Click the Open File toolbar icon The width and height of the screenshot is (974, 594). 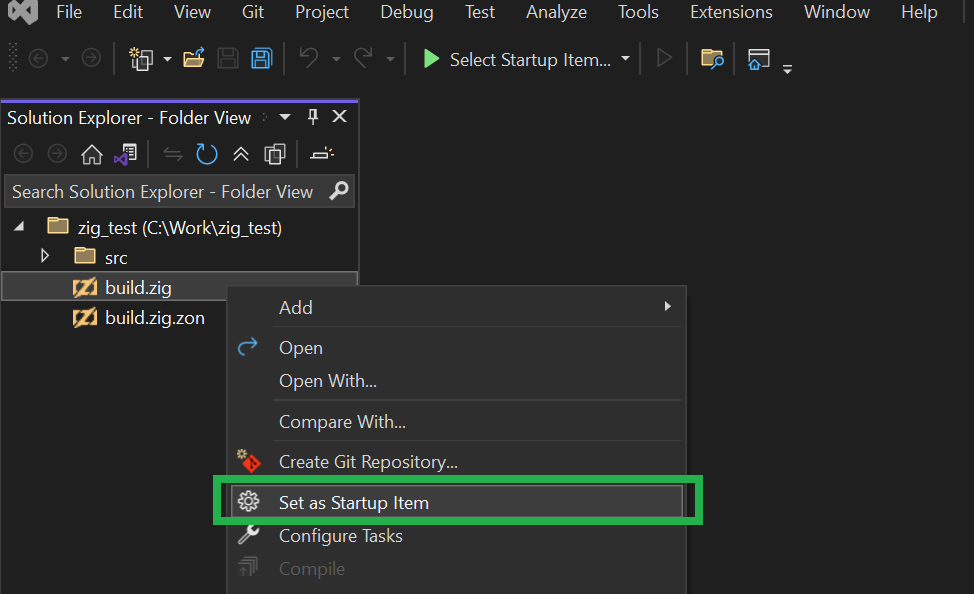pyautogui.click(x=194, y=59)
